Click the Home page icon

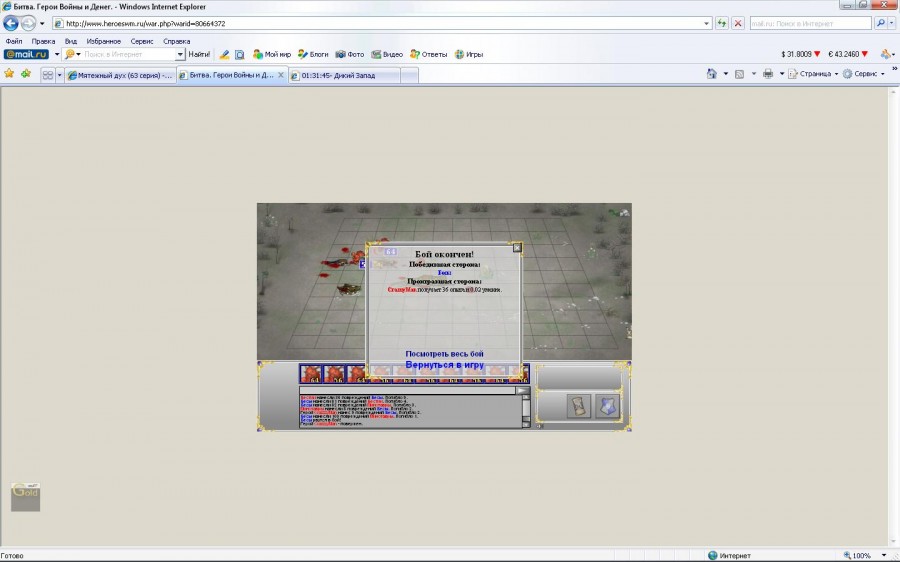click(712, 73)
